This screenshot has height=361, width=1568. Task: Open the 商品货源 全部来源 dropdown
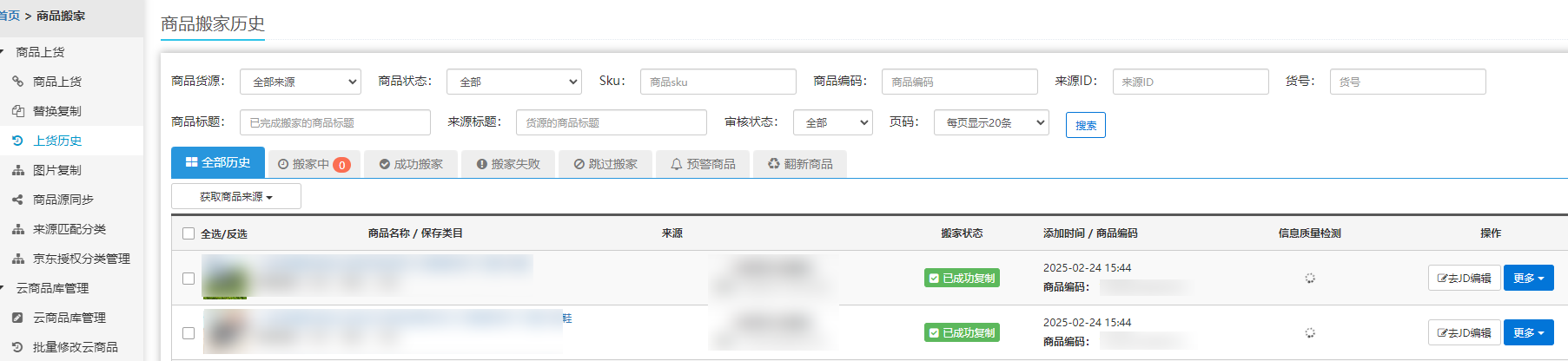point(300,82)
